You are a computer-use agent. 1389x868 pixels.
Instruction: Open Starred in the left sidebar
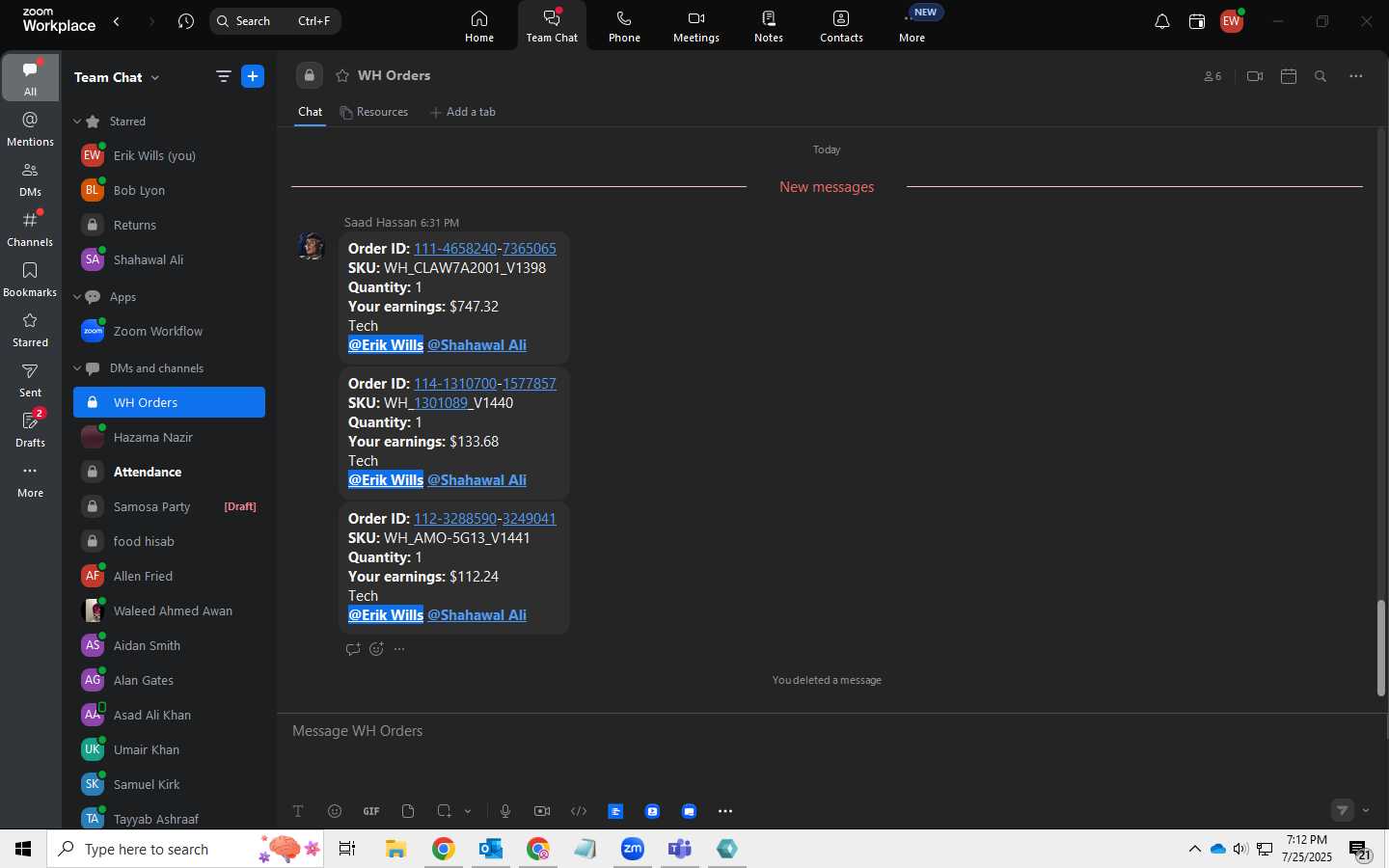(30, 329)
